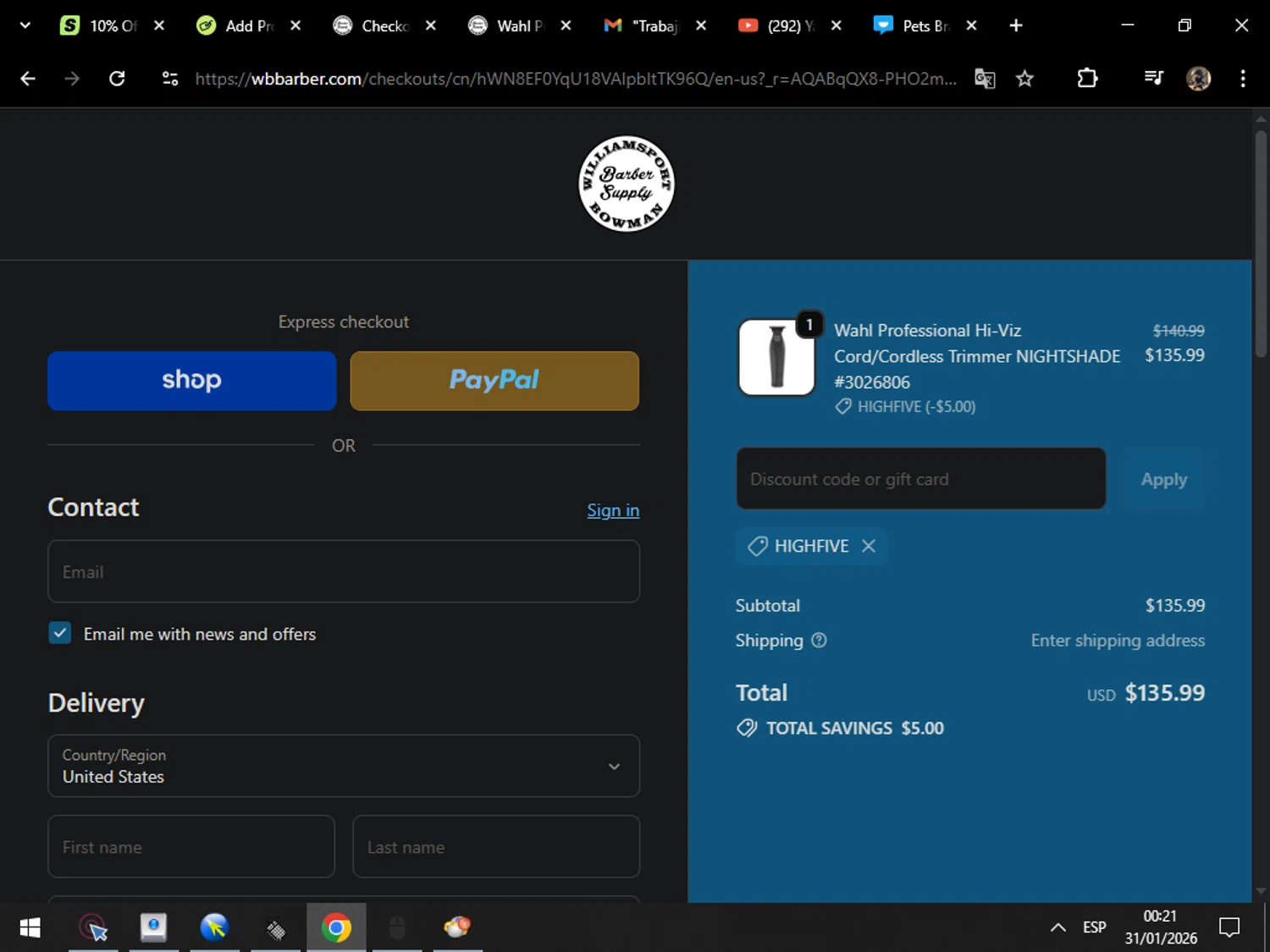Click the scrollbar down arrow
This screenshot has height=952, width=1270.
tap(1261, 890)
